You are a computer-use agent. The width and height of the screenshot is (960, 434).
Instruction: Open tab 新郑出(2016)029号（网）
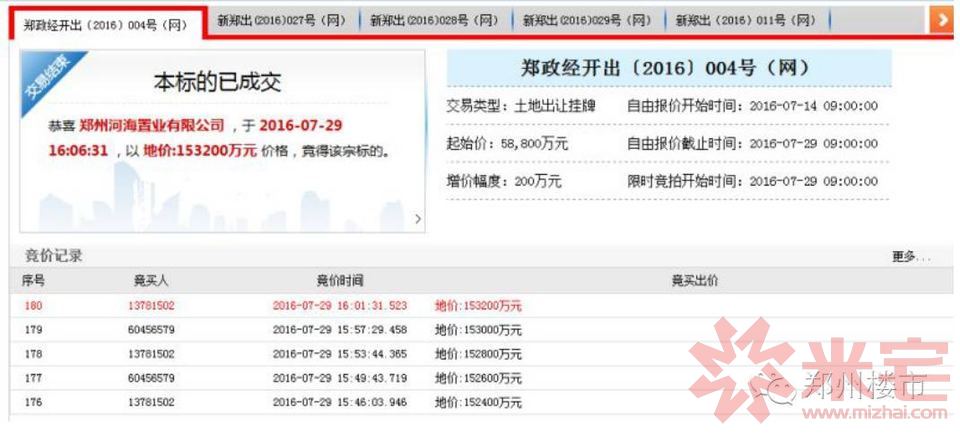click(587, 20)
